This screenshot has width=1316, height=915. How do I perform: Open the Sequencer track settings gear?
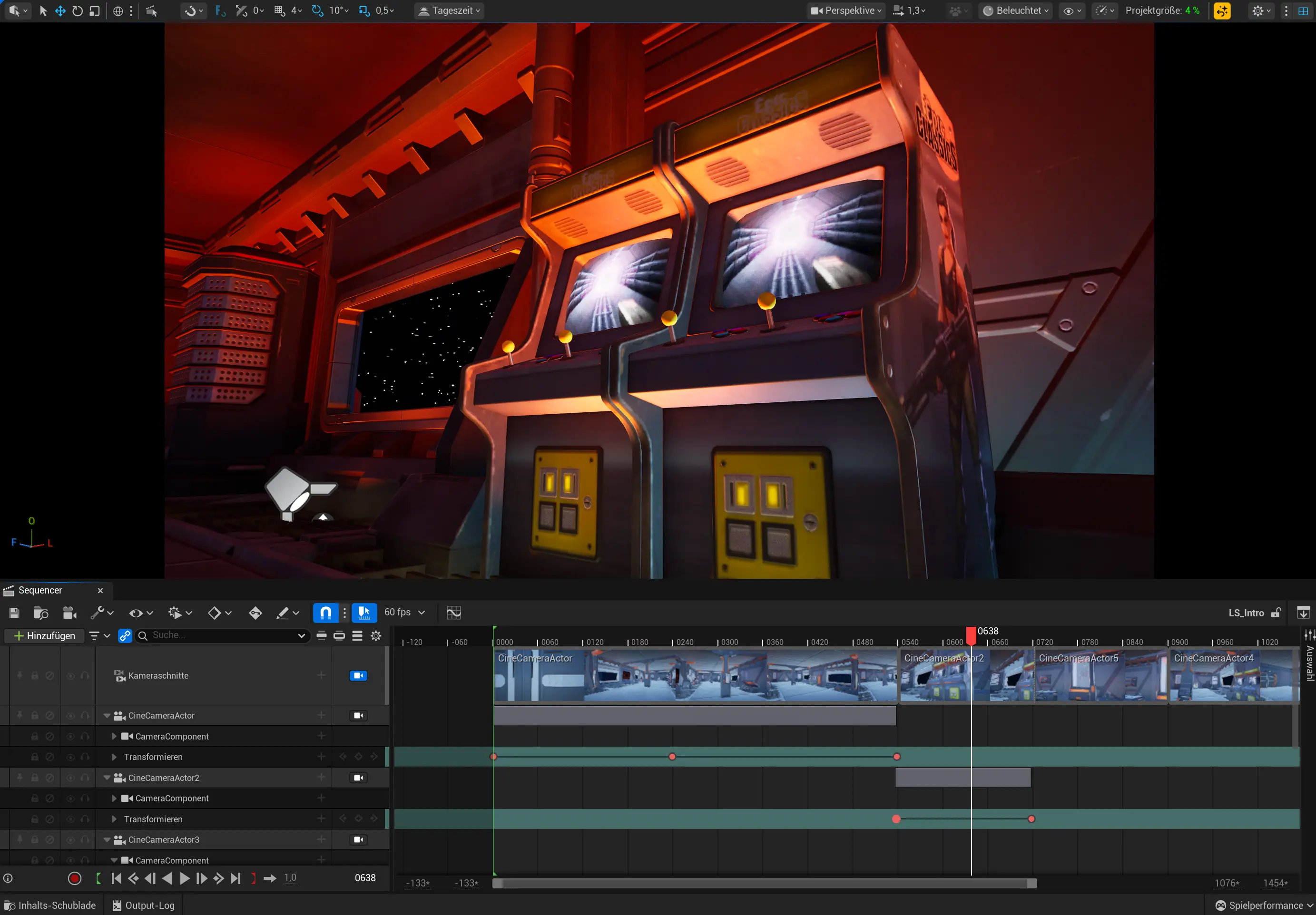point(376,636)
